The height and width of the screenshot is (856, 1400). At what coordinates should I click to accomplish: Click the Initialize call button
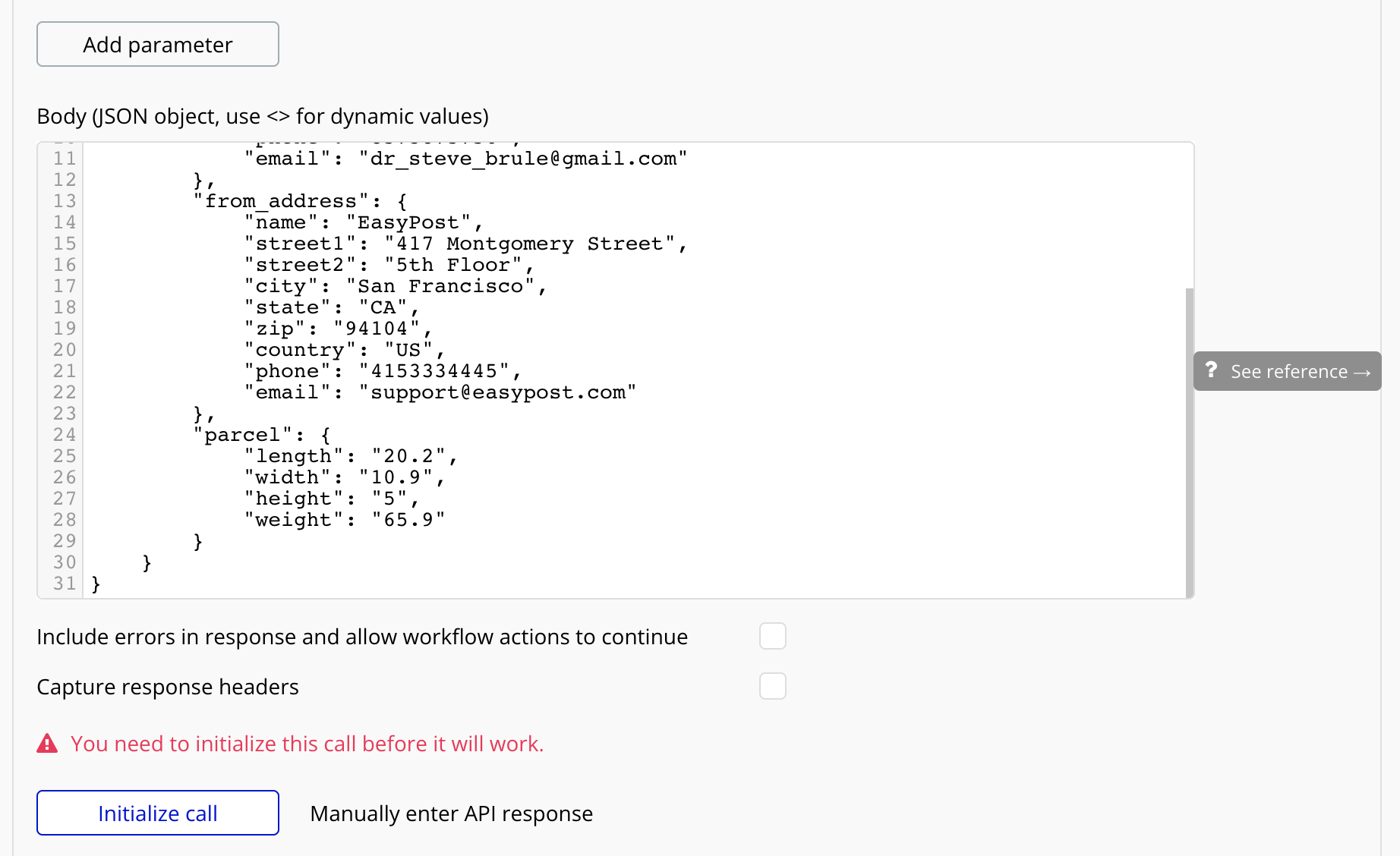click(158, 813)
